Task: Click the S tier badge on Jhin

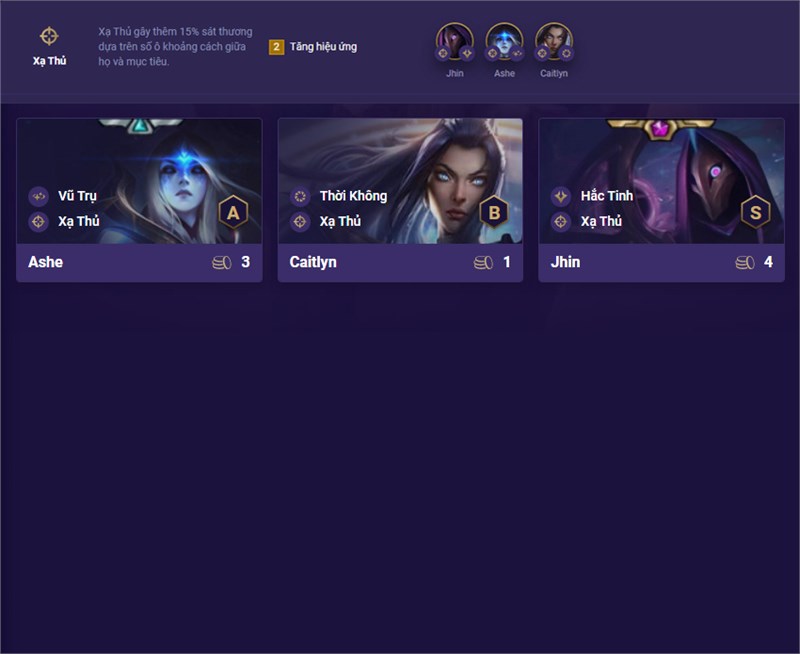Action: pos(756,212)
